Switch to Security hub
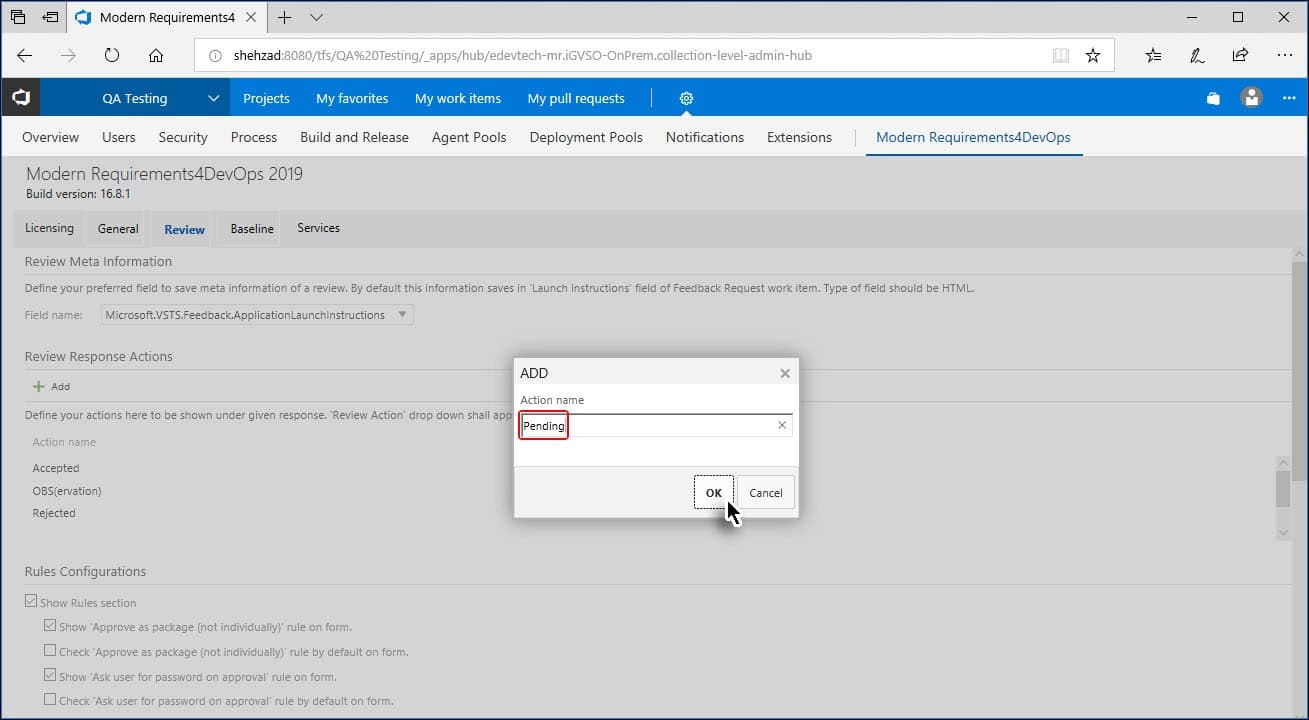The height and width of the screenshot is (720, 1309). pyautogui.click(x=183, y=137)
